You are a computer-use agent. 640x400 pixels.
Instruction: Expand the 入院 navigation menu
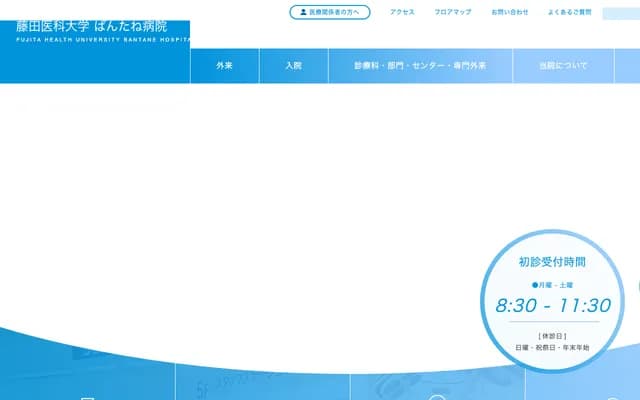pyautogui.click(x=292, y=65)
